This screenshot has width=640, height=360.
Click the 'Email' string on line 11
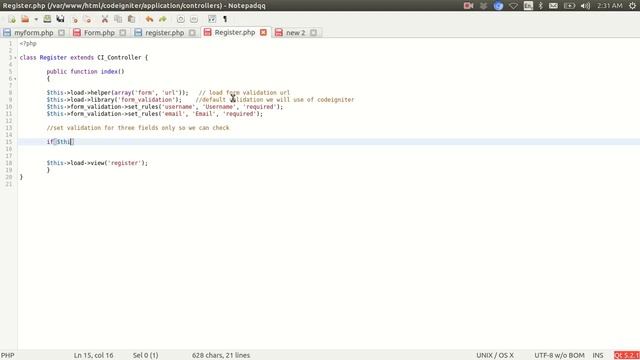(204, 113)
